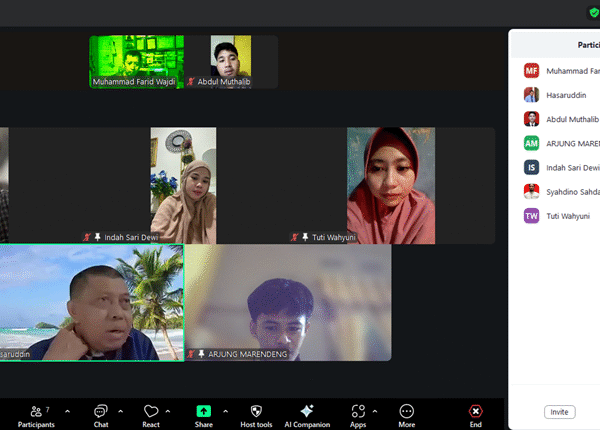Select Hasaruddin name in participants list

566,95
